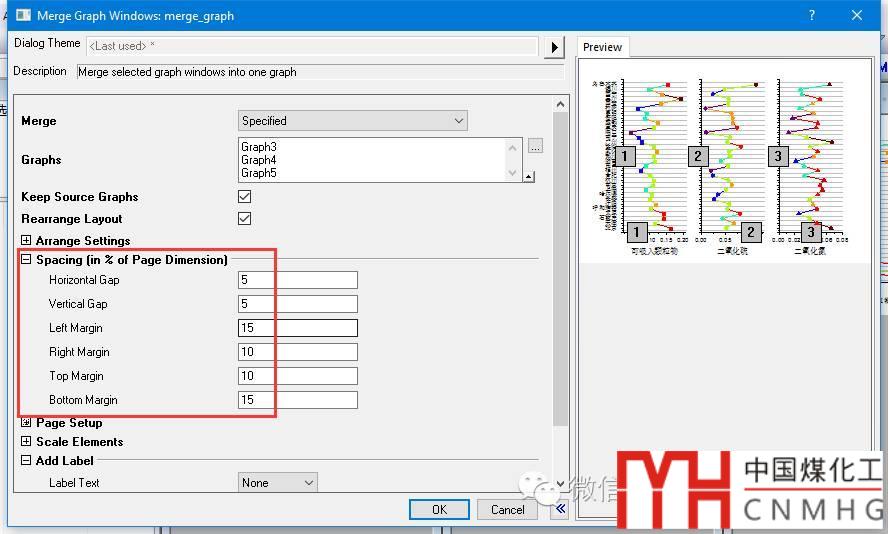Click the settings panel scroll-up arrow
Image resolution: width=888 pixels, height=534 pixels.
[560, 104]
